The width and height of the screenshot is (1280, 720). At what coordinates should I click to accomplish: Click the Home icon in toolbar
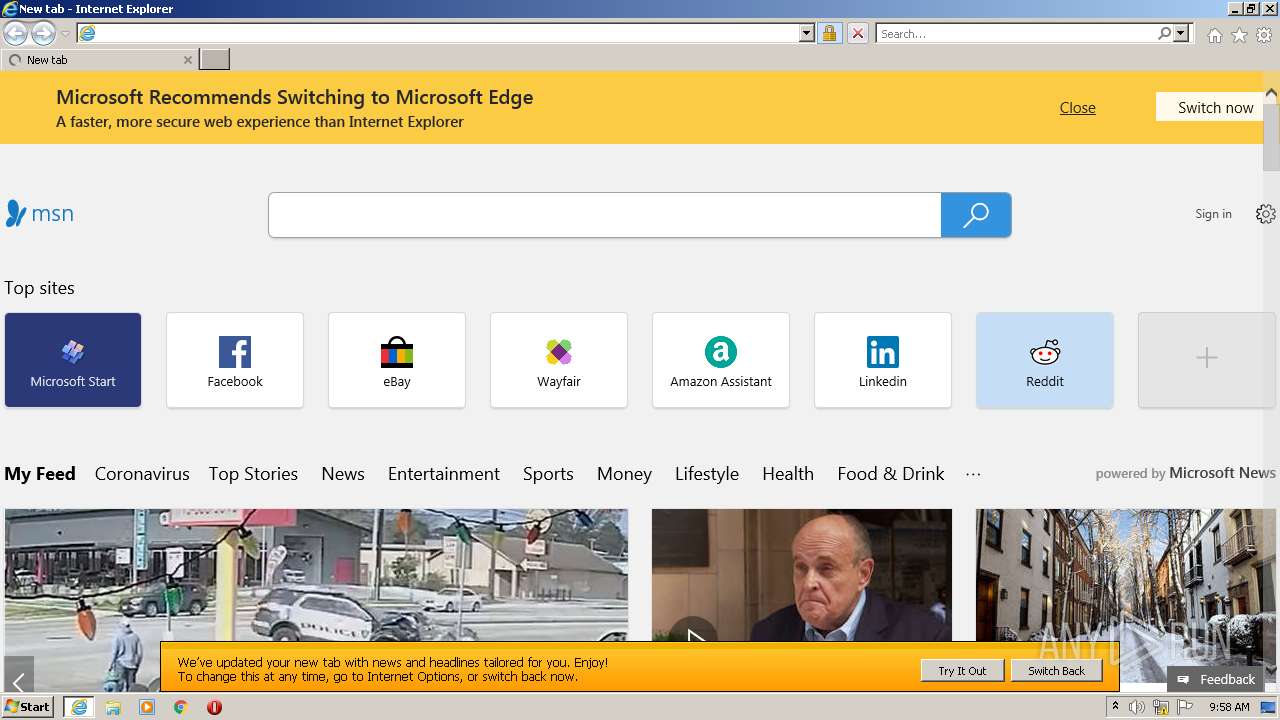pyautogui.click(x=1214, y=35)
